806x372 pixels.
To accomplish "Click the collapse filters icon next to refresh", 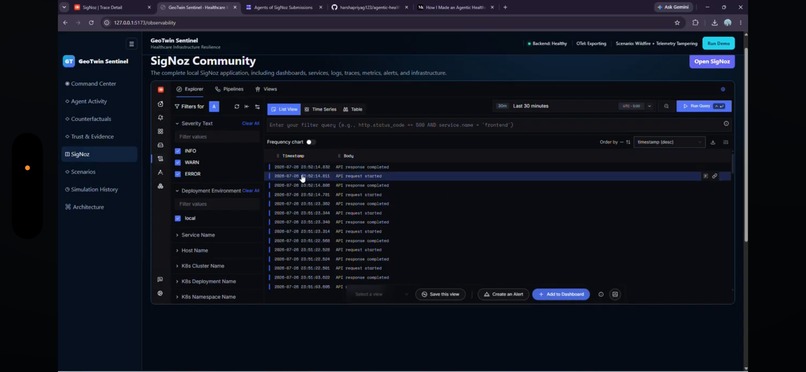I will coord(247,107).
